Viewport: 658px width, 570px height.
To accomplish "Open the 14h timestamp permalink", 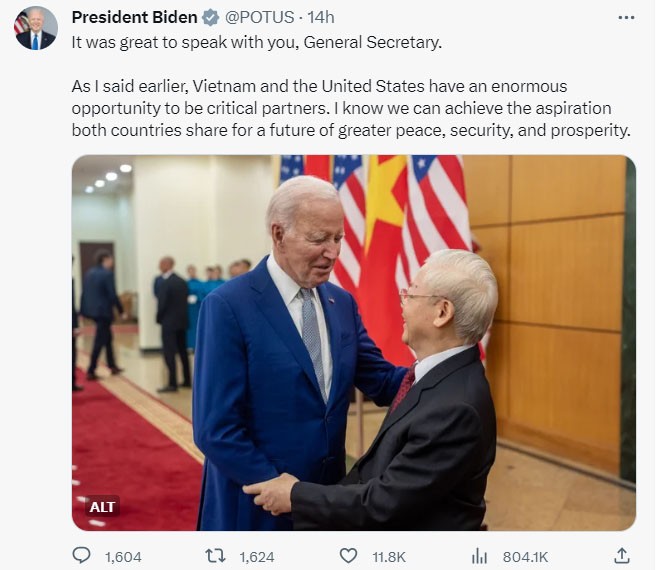I will (x=321, y=17).
